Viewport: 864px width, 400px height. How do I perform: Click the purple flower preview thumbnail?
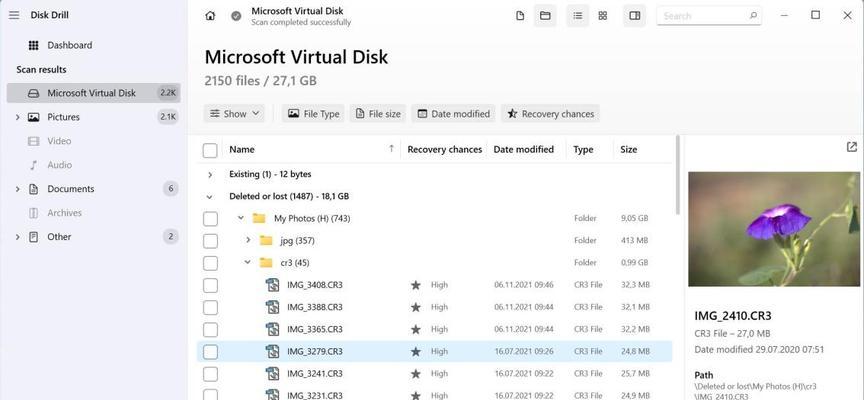[774, 229]
